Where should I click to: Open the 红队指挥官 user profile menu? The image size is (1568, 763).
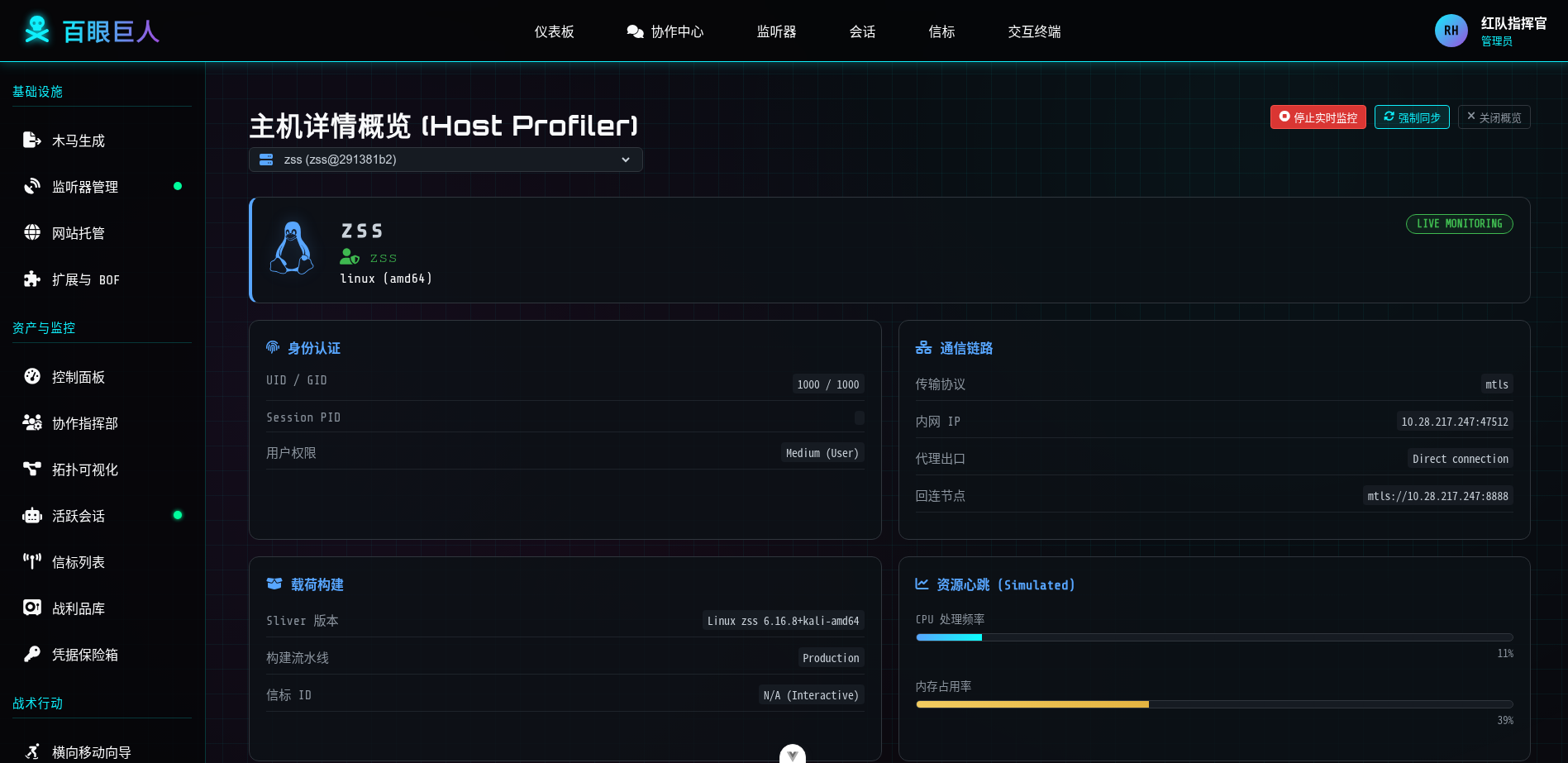1490,31
